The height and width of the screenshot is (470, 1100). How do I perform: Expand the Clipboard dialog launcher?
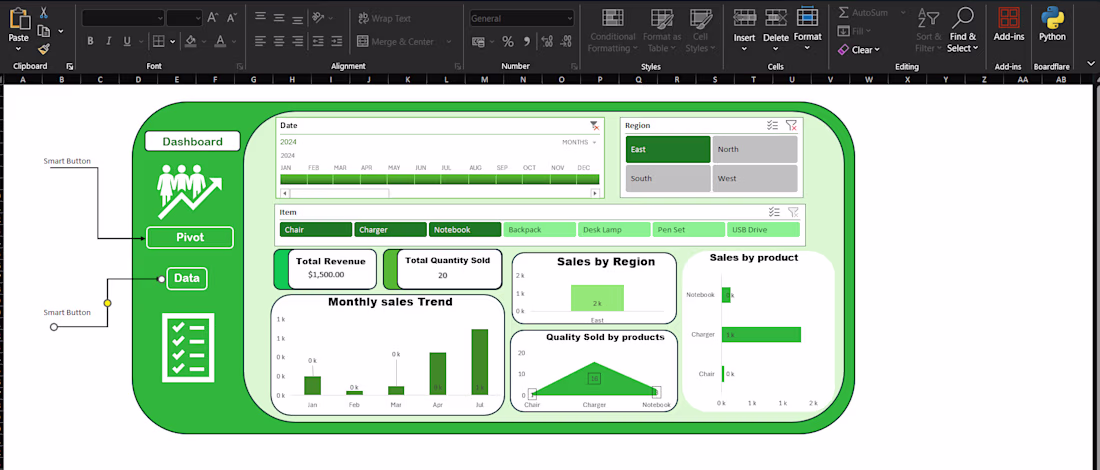click(69, 66)
